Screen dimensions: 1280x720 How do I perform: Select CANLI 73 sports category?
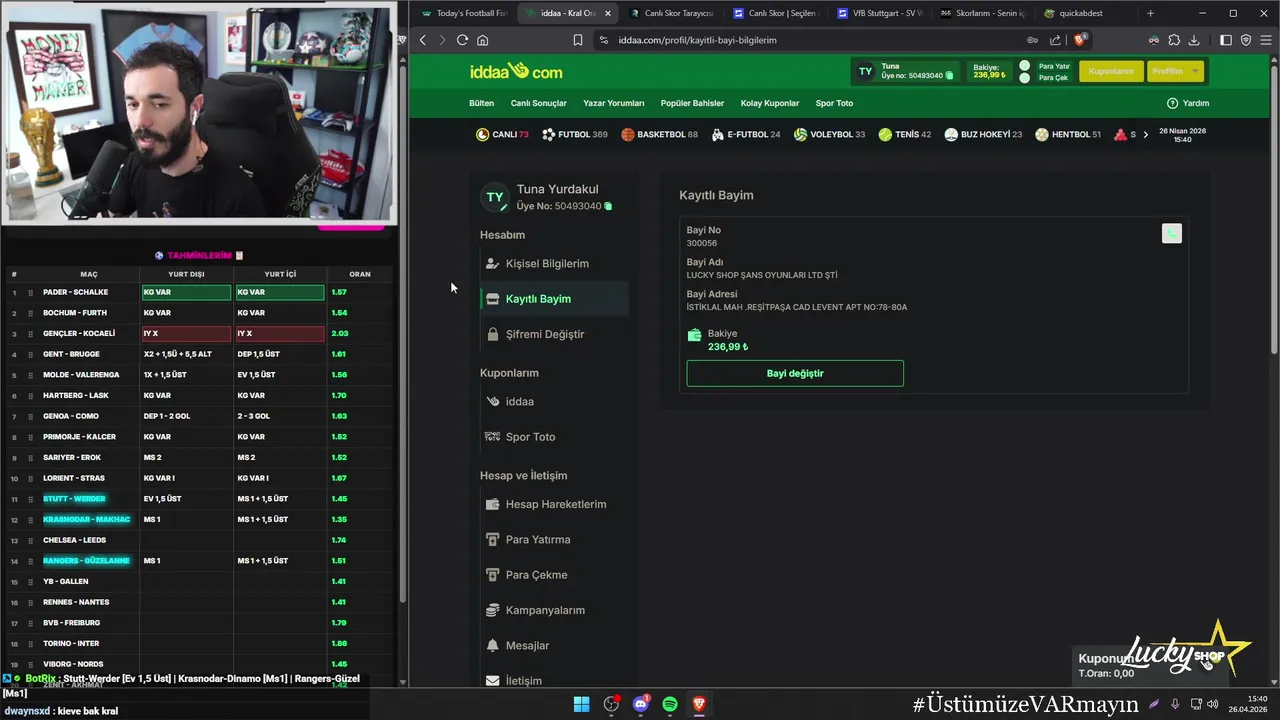pyautogui.click(x=502, y=134)
